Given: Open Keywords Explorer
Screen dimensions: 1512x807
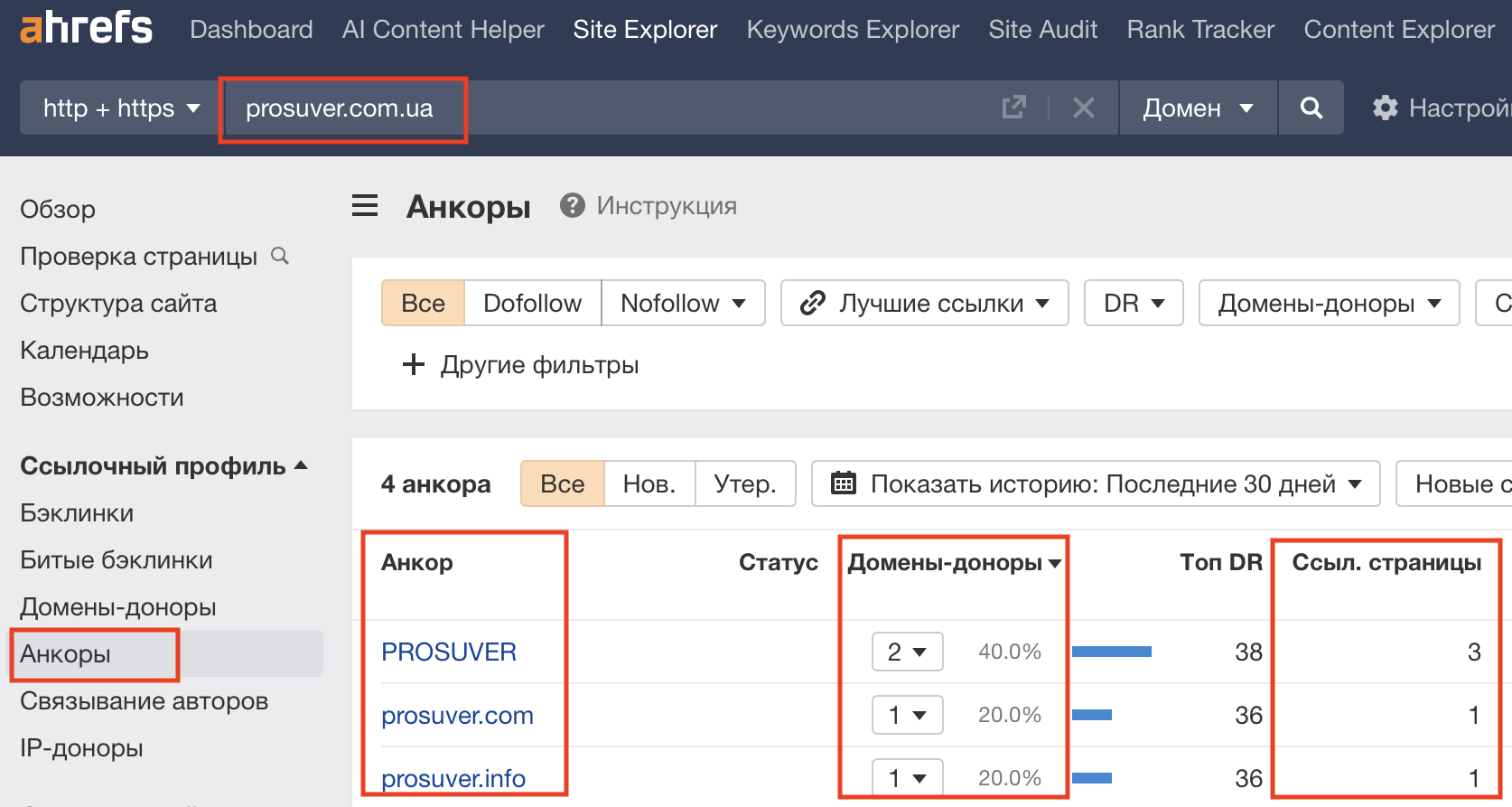Looking at the screenshot, I should click(x=853, y=29).
